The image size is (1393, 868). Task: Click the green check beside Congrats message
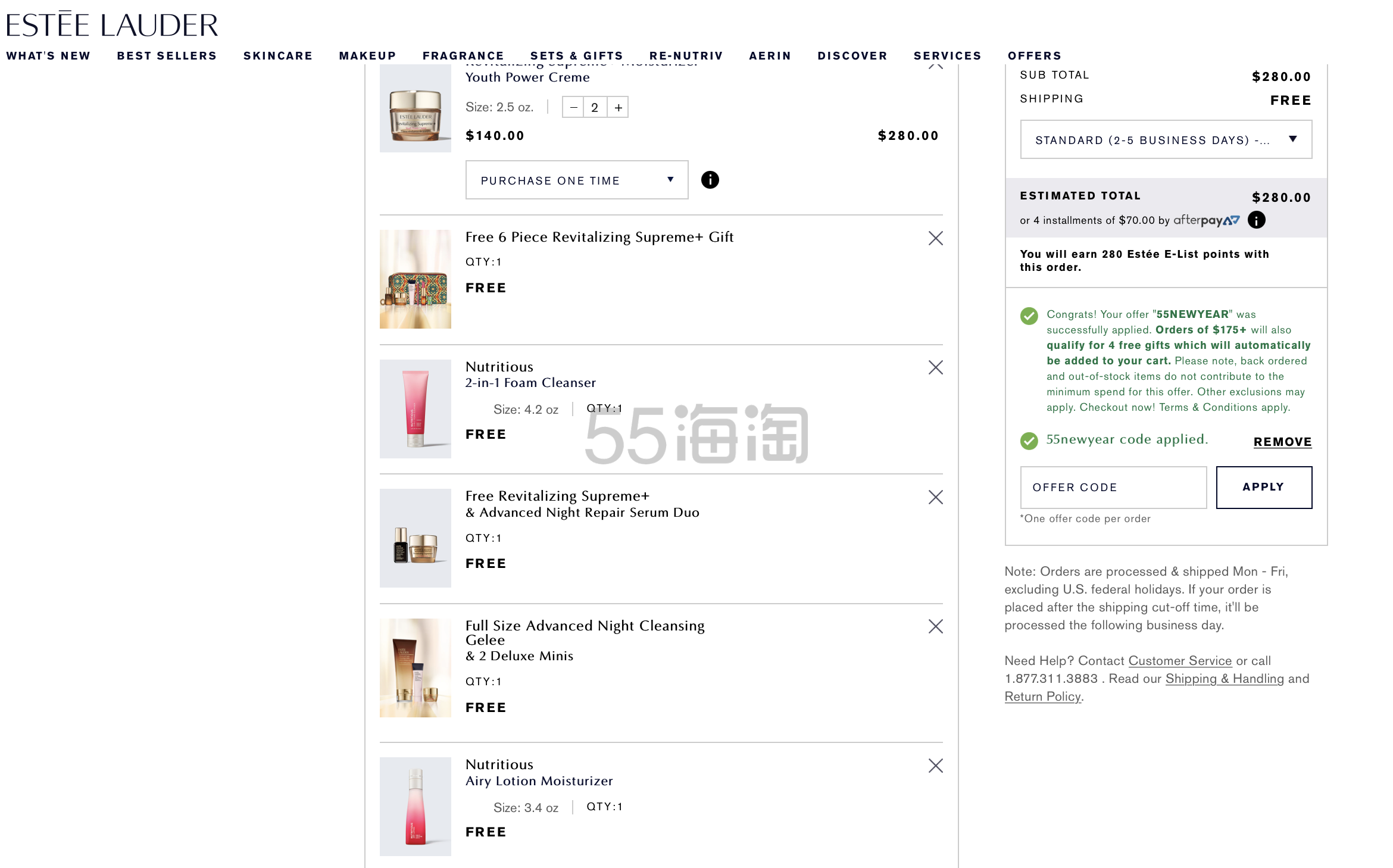pos(1029,316)
